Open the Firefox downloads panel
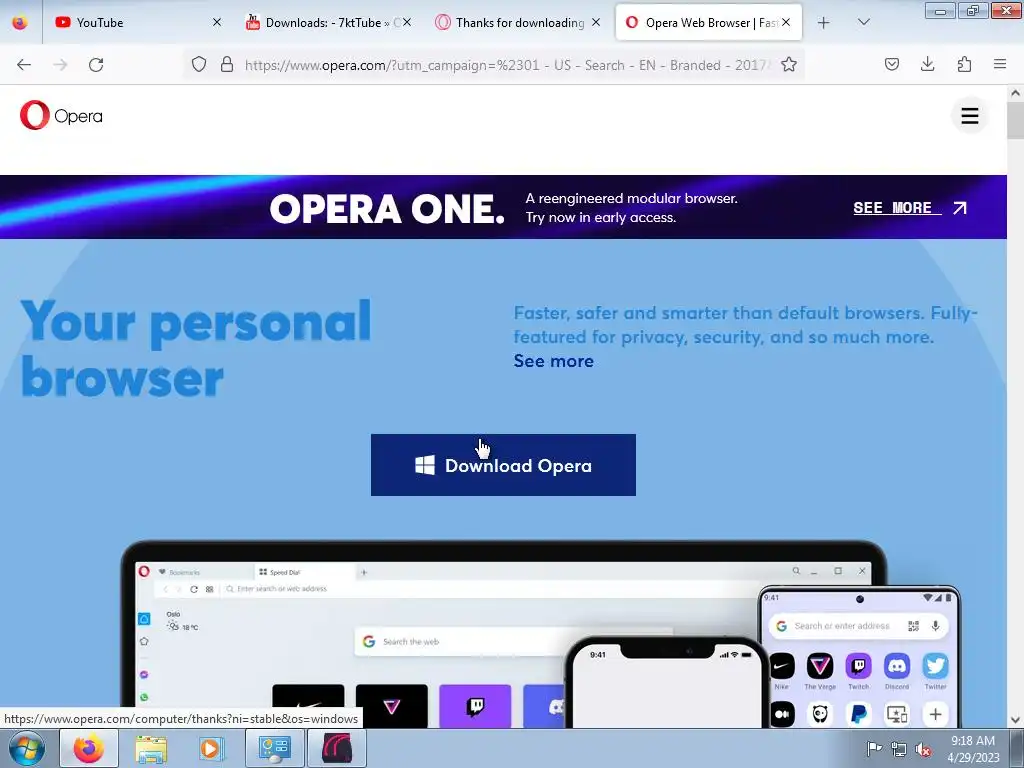This screenshot has width=1024, height=768. click(x=927, y=65)
